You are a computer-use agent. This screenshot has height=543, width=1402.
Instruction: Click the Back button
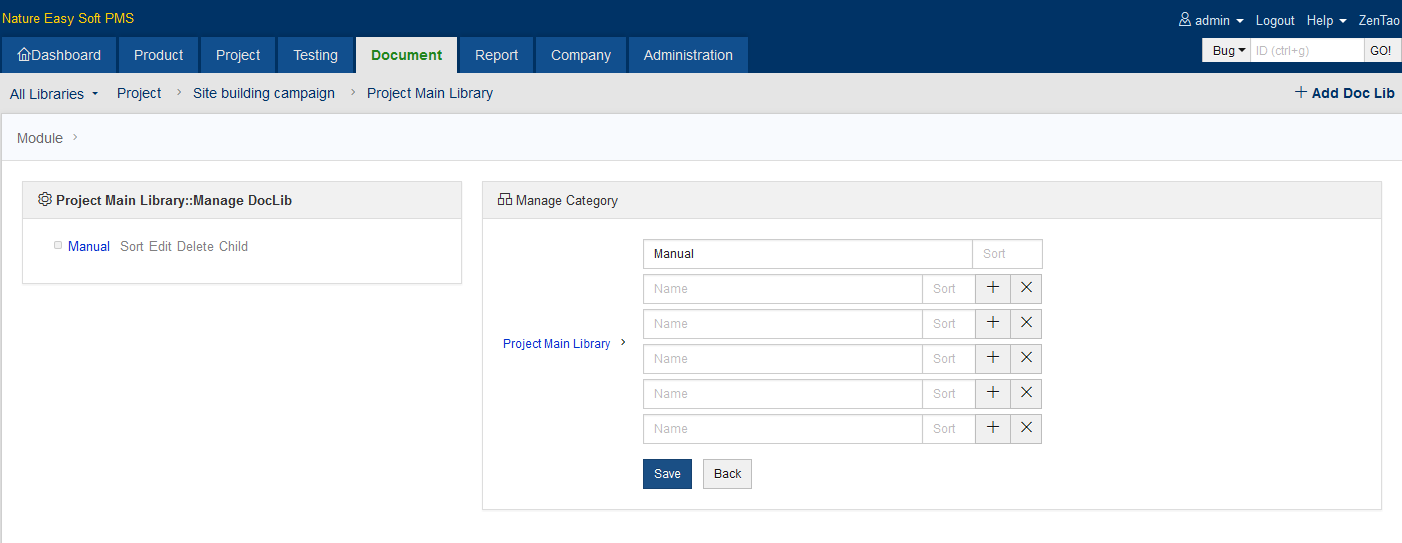(727, 474)
